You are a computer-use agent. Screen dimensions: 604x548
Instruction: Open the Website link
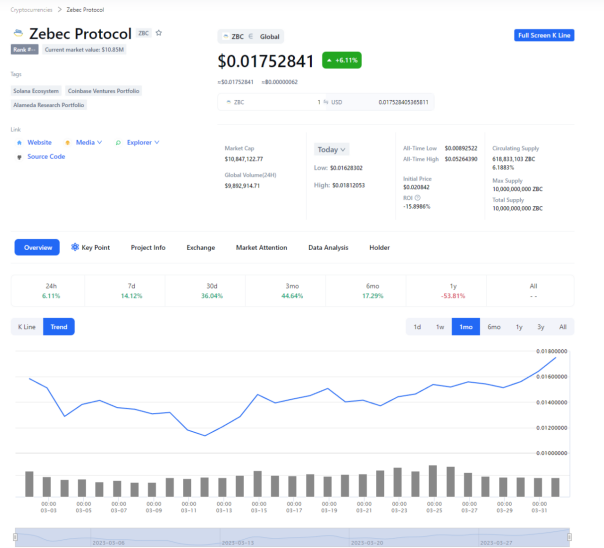(x=39, y=142)
